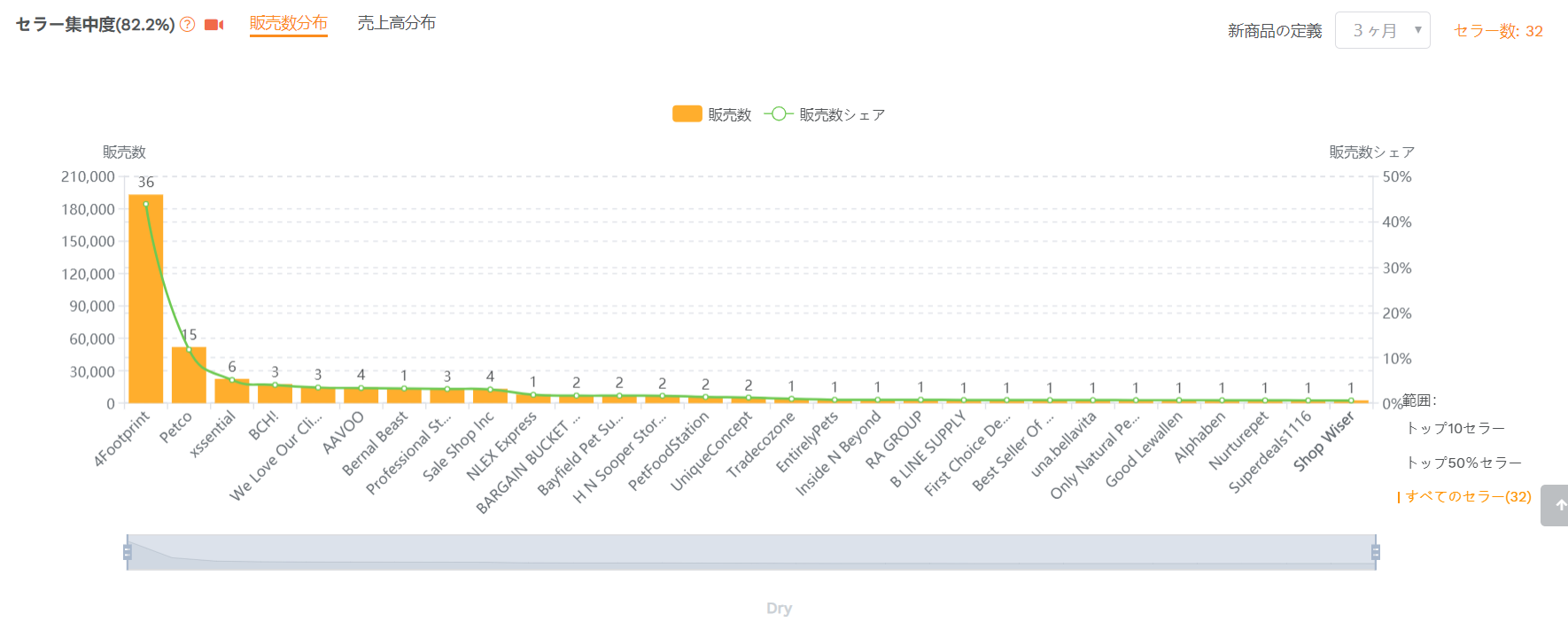Click the dropdown arrow beside 3ヶ月
The image size is (1568, 630).
[1417, 30]
